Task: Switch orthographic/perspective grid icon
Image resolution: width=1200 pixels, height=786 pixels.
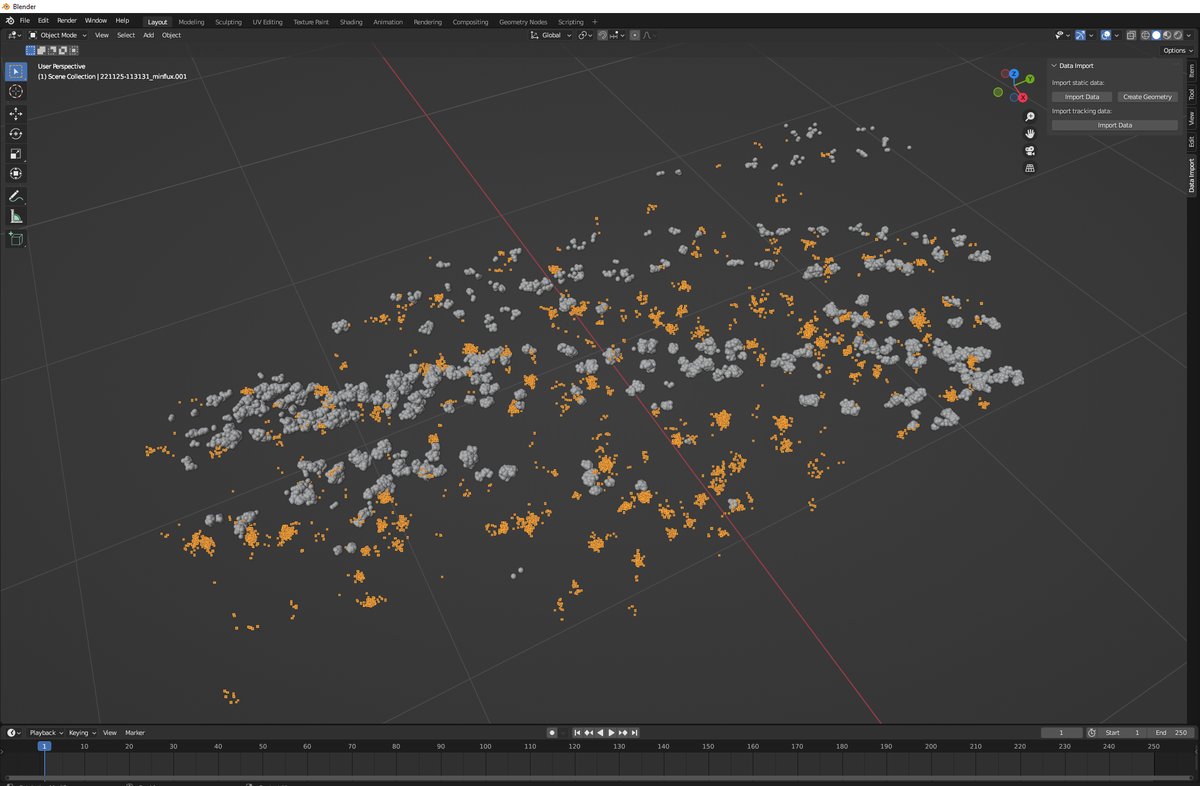Action: 1030,168
